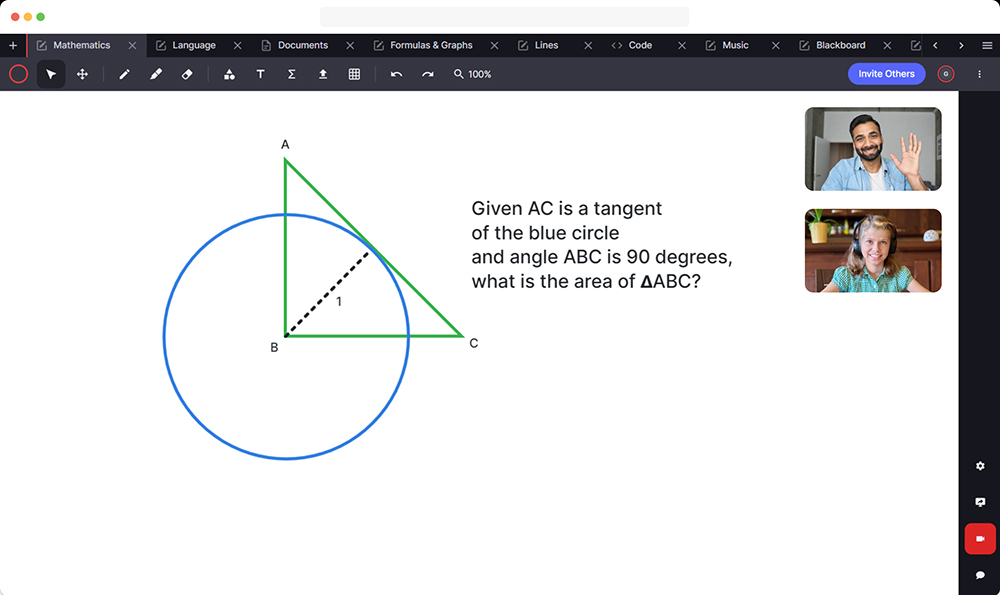Select the text tool
Image resolution: width=1000 pixels, height=595 pixels.
coord(260,74)
